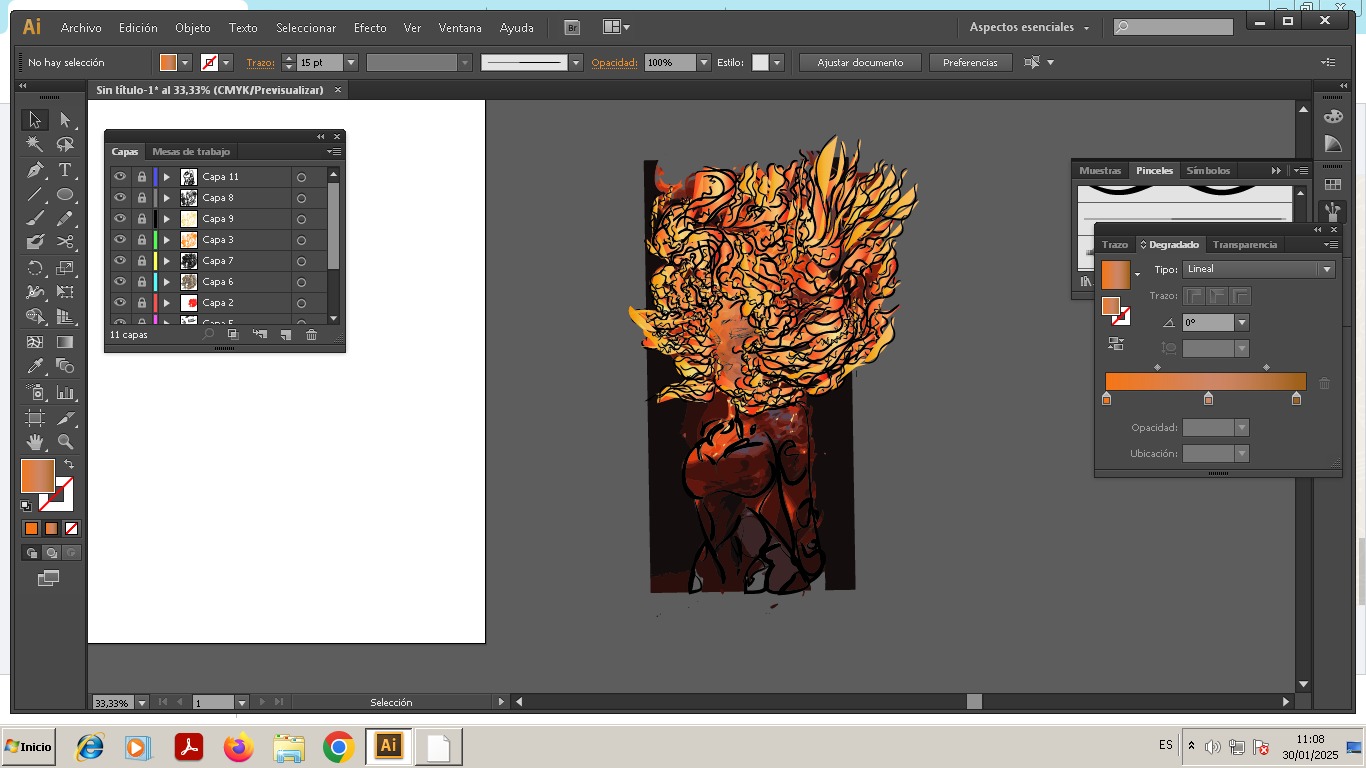Pick the Magic Wand tool
This screenshot has height=768, width=1366.
(35, 145)
